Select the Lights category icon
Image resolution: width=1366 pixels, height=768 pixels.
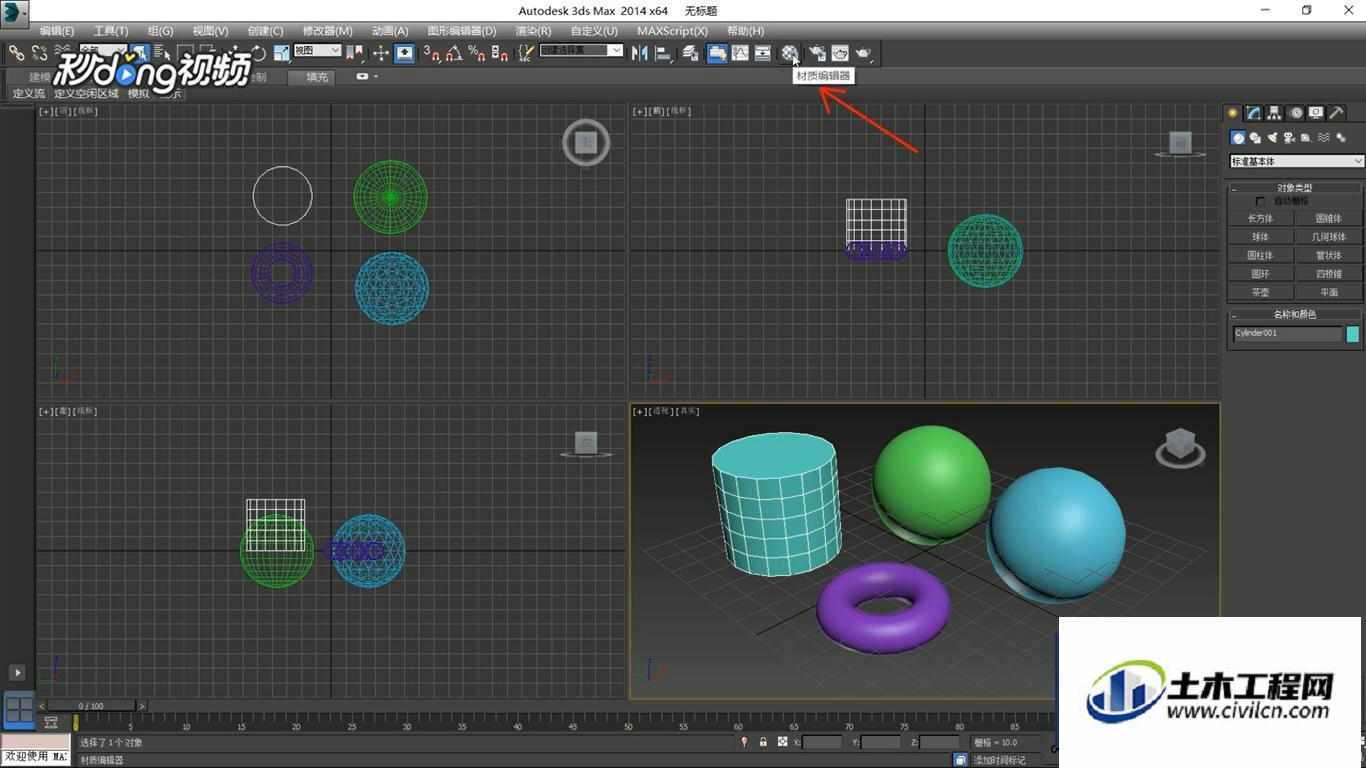tap(1273, 138)
